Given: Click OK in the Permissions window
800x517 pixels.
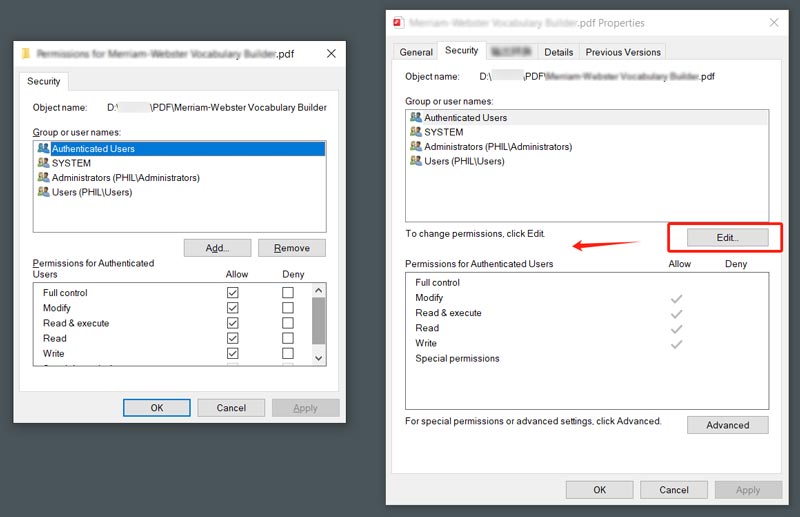Looking at the screenshot, I should 157,408.
